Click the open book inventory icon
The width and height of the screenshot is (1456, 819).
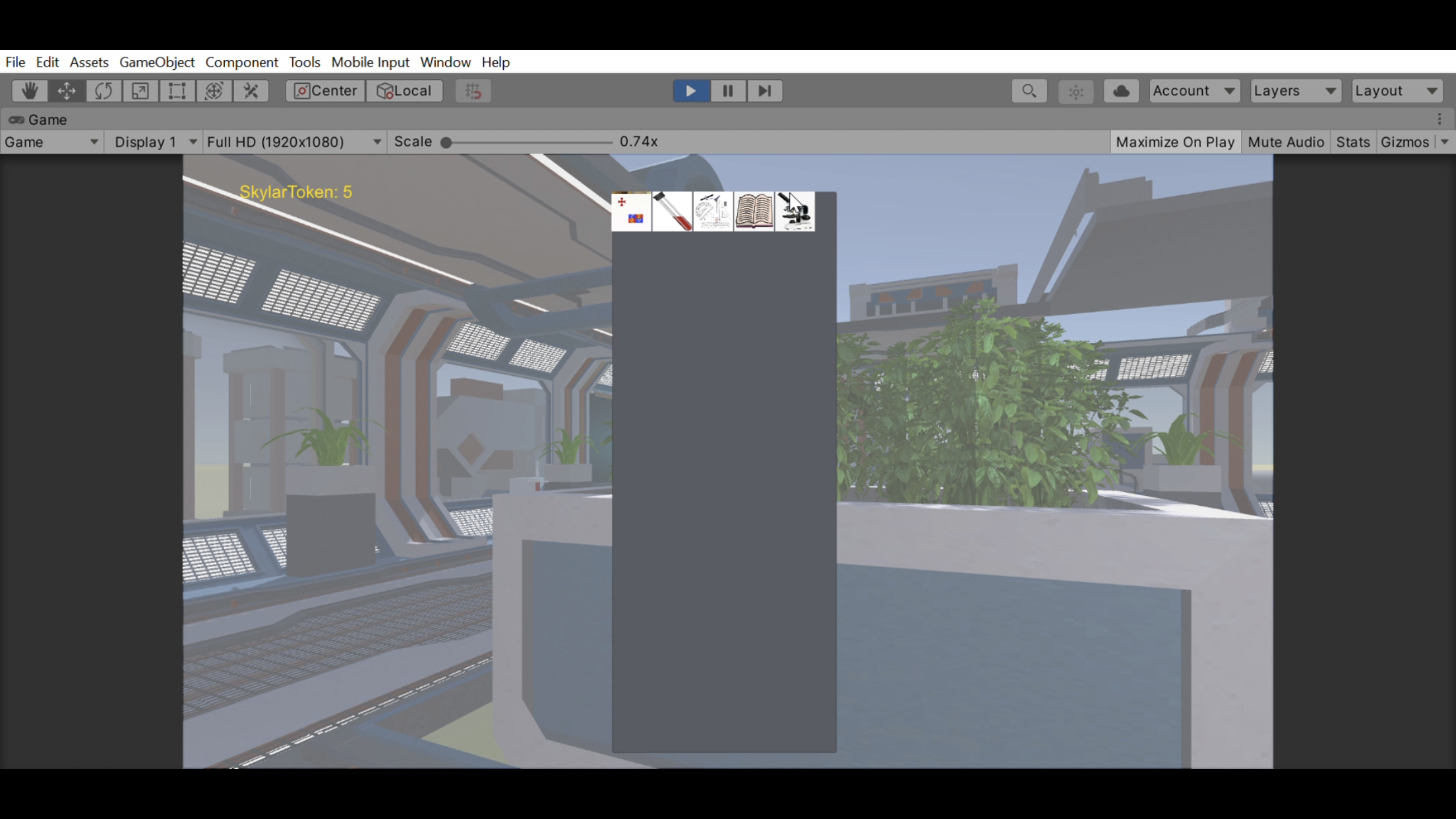[754, 212]
